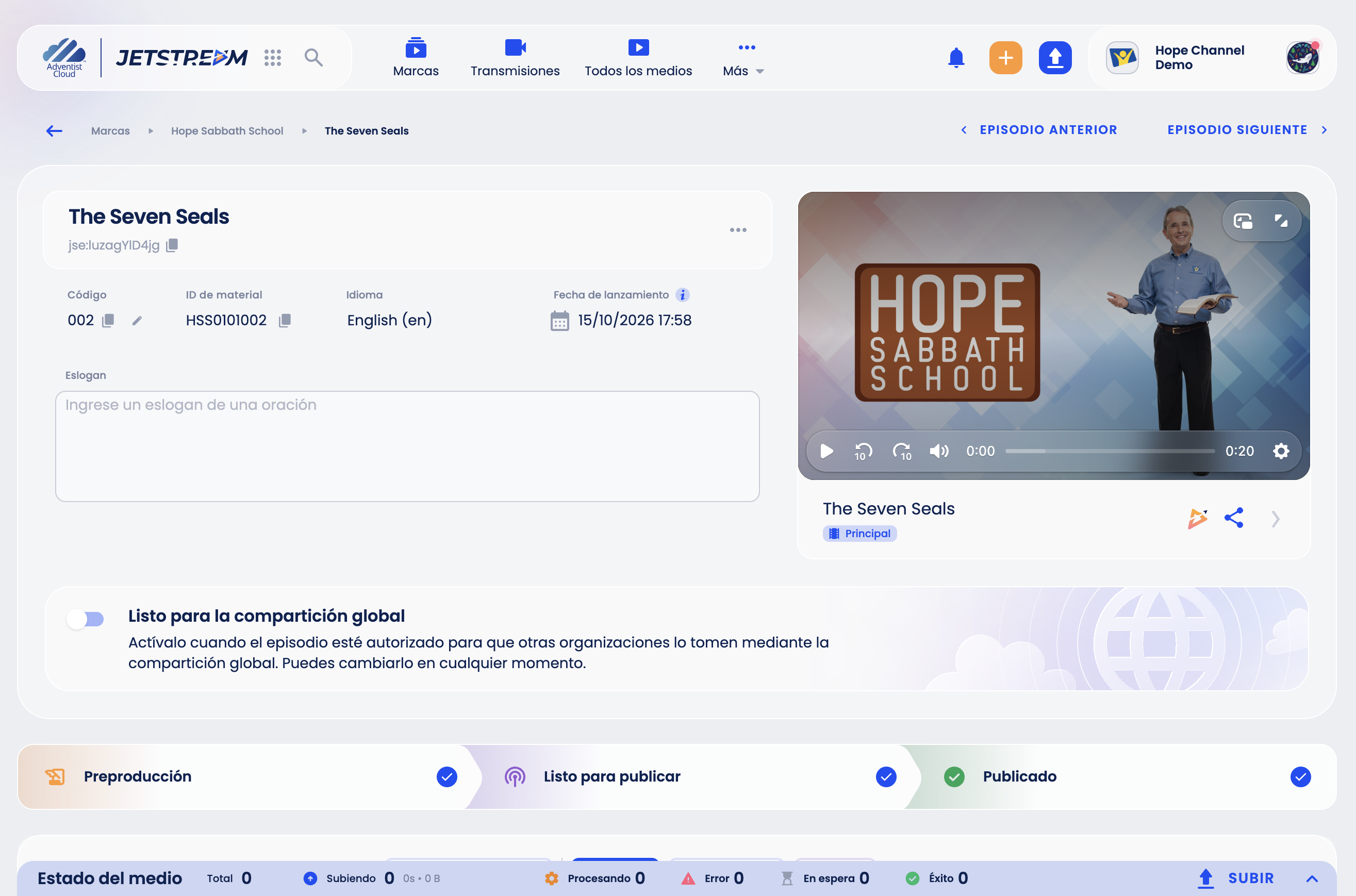Mute the video volume
This screenshot has width=1356, height=896.
(939, 451)
